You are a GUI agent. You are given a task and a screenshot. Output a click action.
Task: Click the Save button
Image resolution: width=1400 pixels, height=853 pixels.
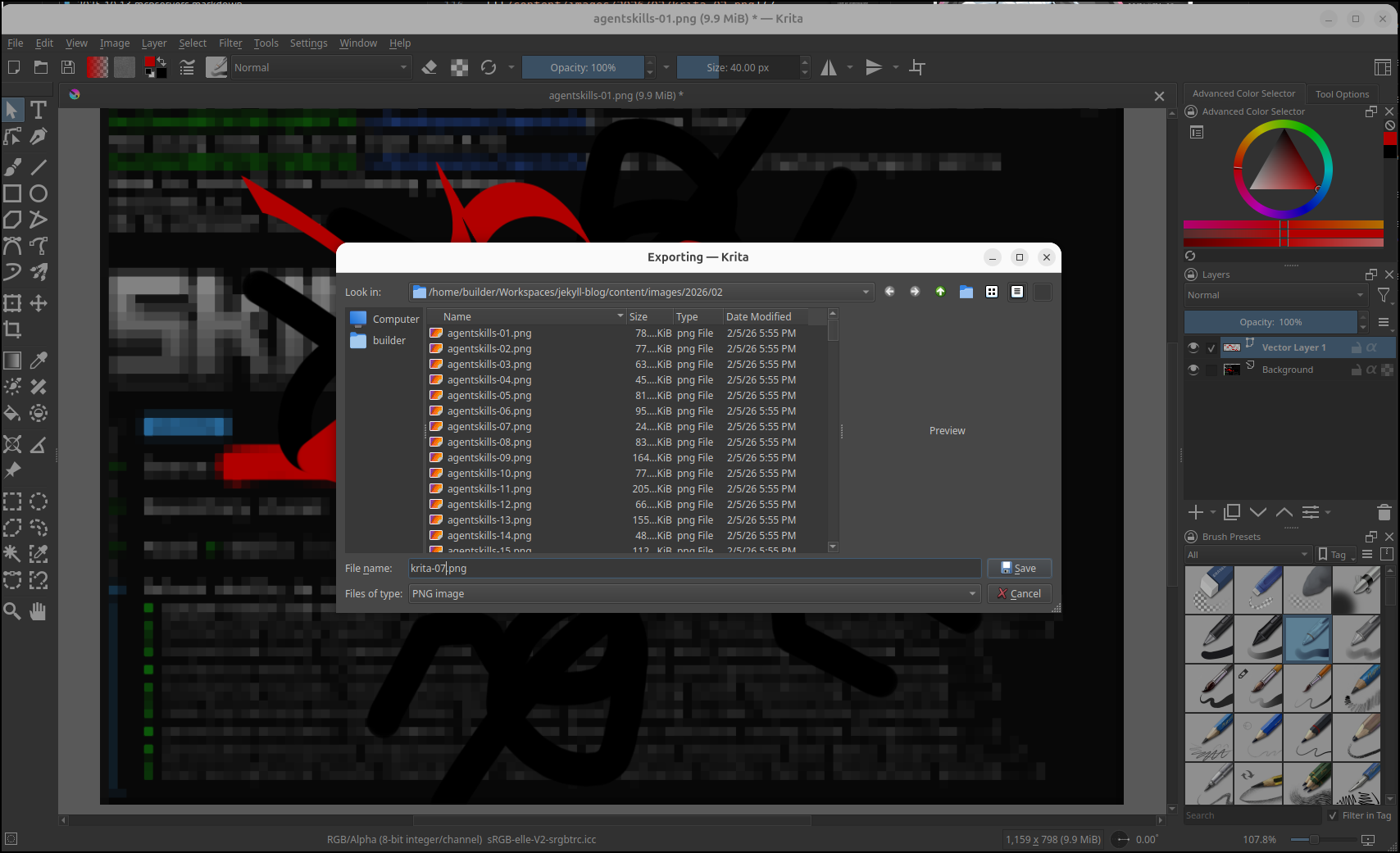(1019, 568)
